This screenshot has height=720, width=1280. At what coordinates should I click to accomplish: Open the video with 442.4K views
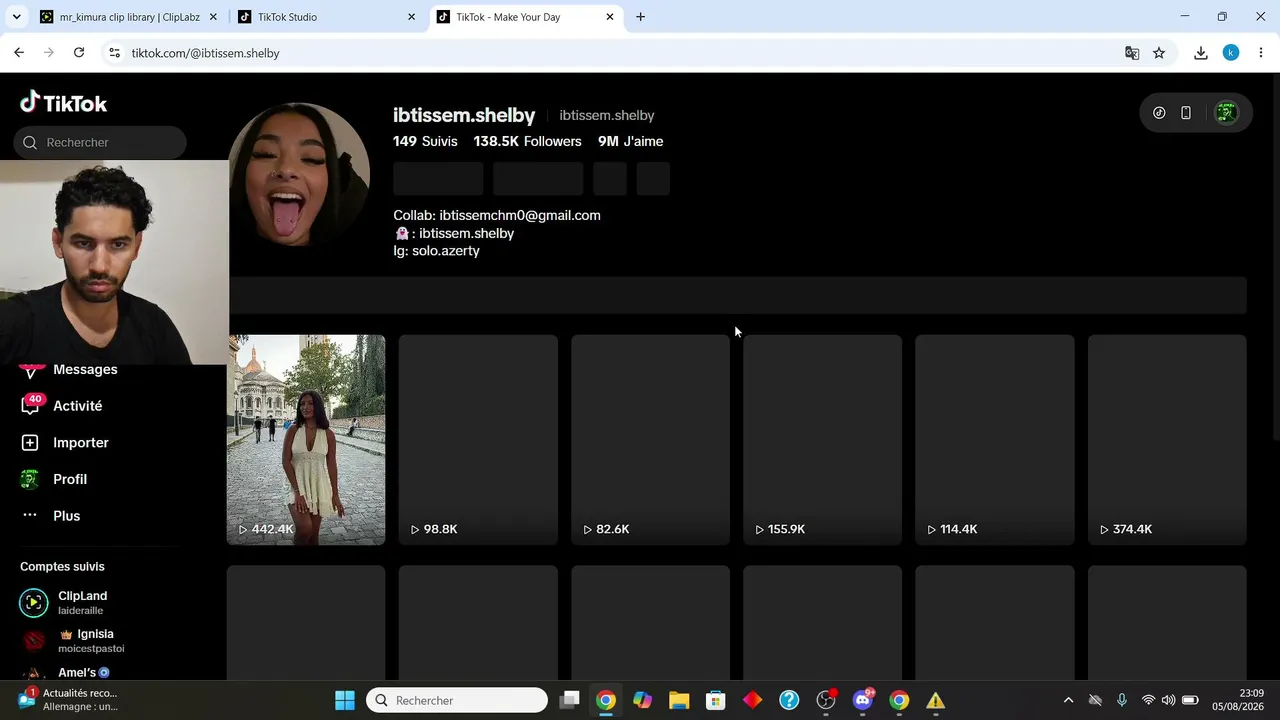(x=306, y=440)
